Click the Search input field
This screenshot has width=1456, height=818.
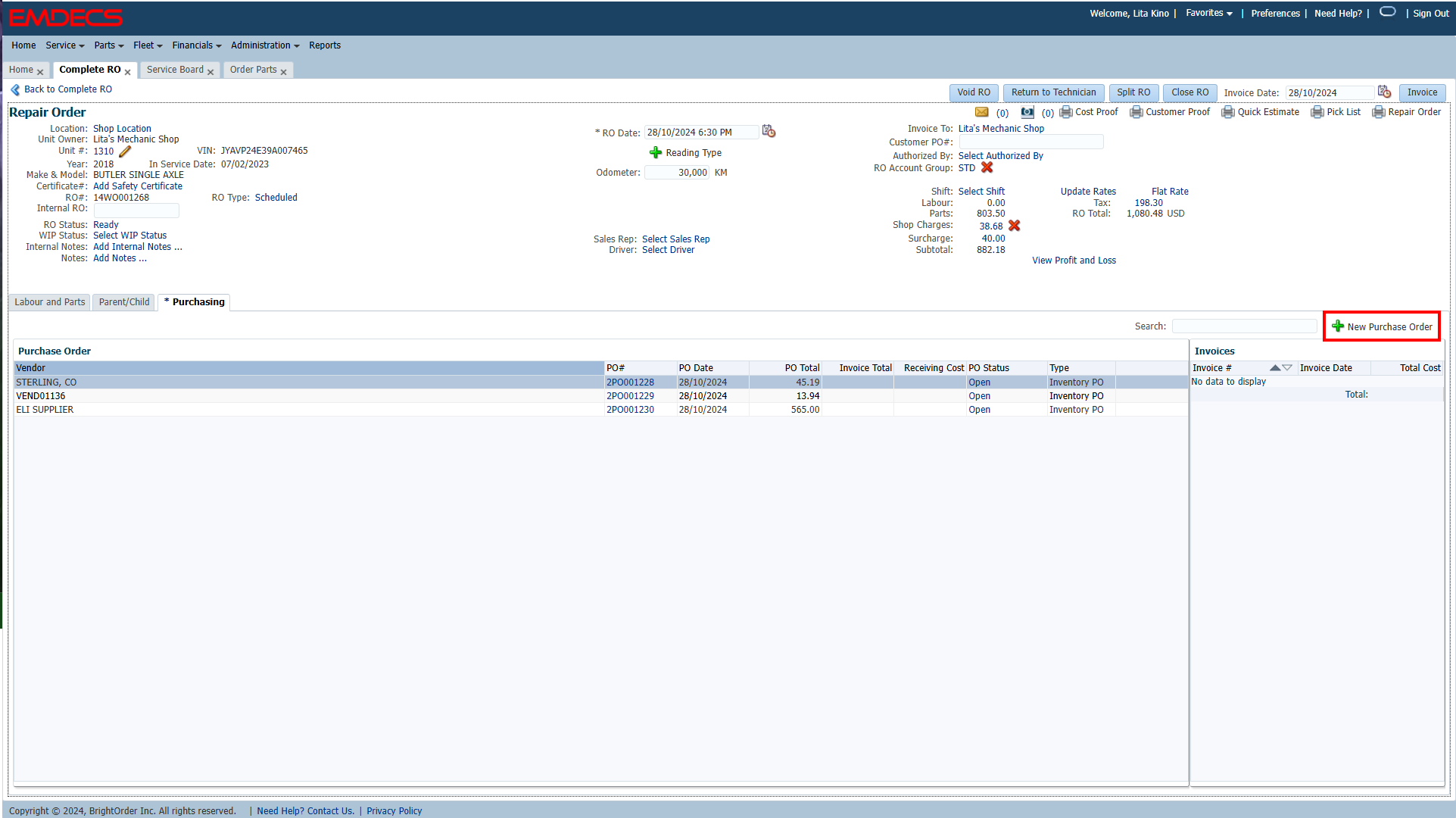click(x=1244, y=326)
